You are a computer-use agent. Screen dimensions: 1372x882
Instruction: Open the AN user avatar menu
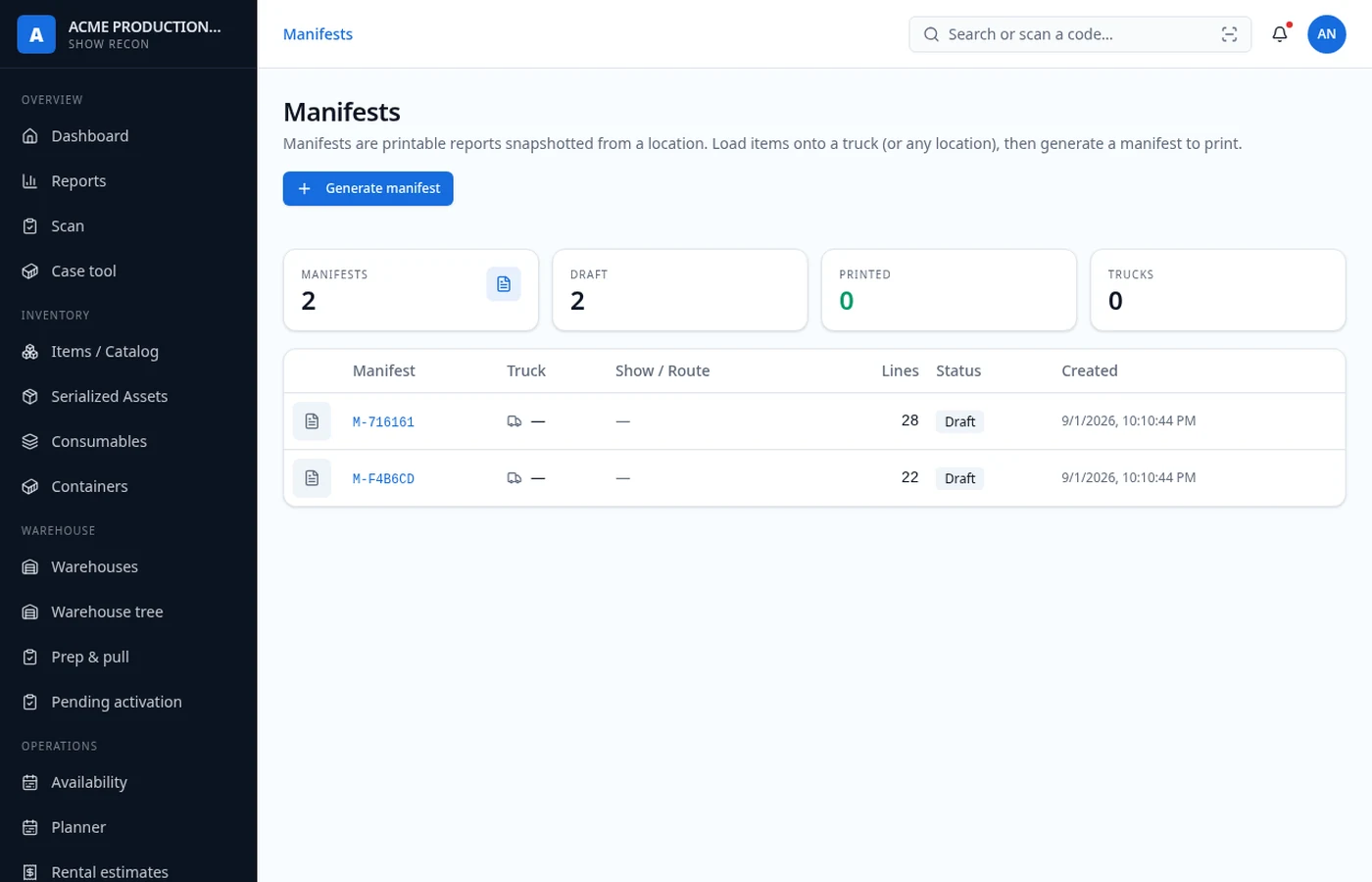(1327, 34)
